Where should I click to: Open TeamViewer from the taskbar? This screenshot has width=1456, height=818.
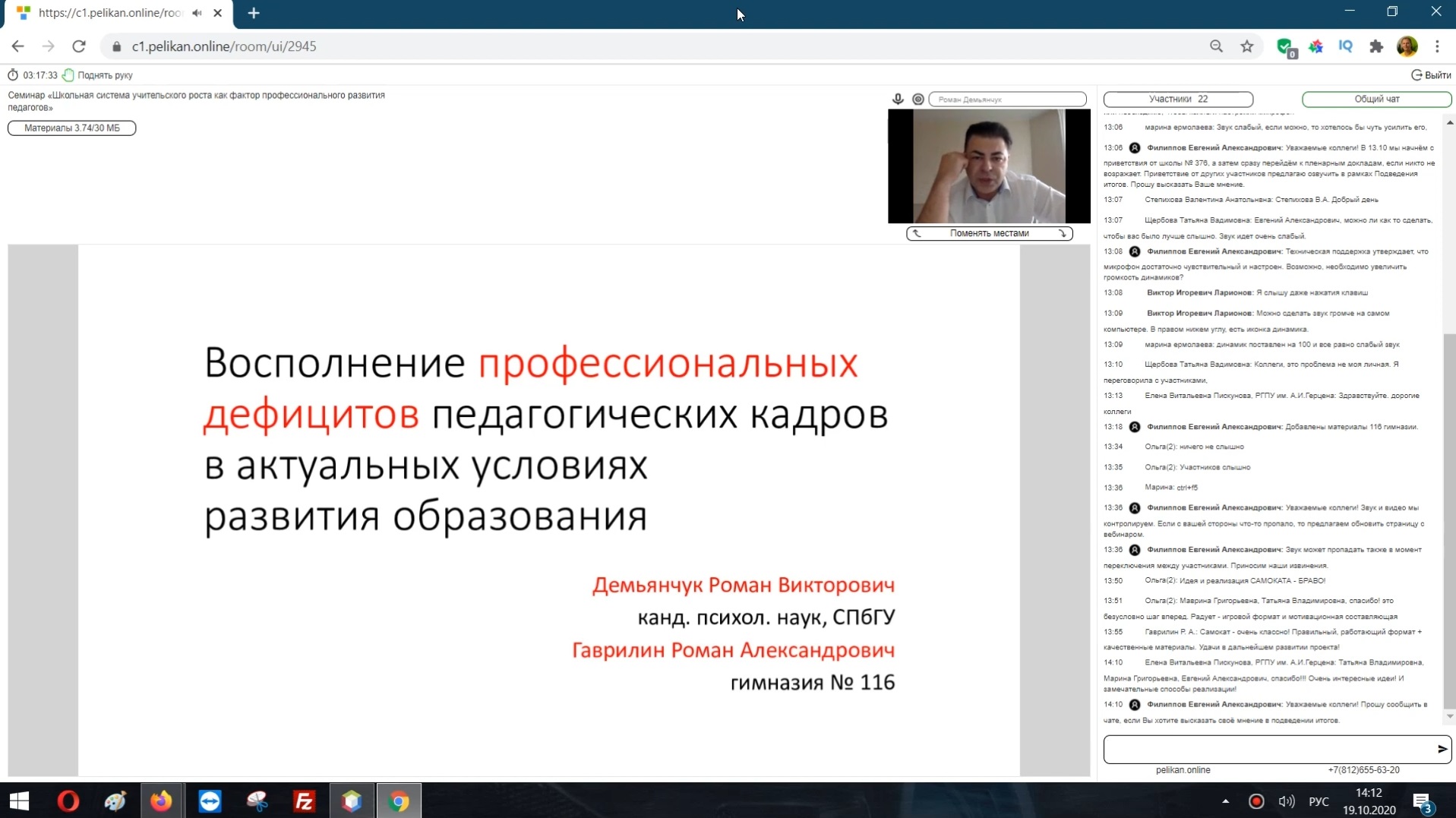click(x=210, y=801)
